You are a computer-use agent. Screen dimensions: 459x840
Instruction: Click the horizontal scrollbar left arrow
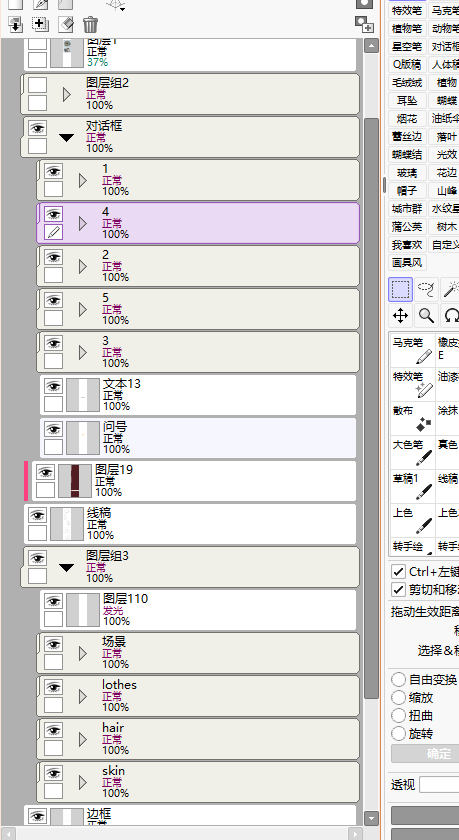tap(7, 834)
